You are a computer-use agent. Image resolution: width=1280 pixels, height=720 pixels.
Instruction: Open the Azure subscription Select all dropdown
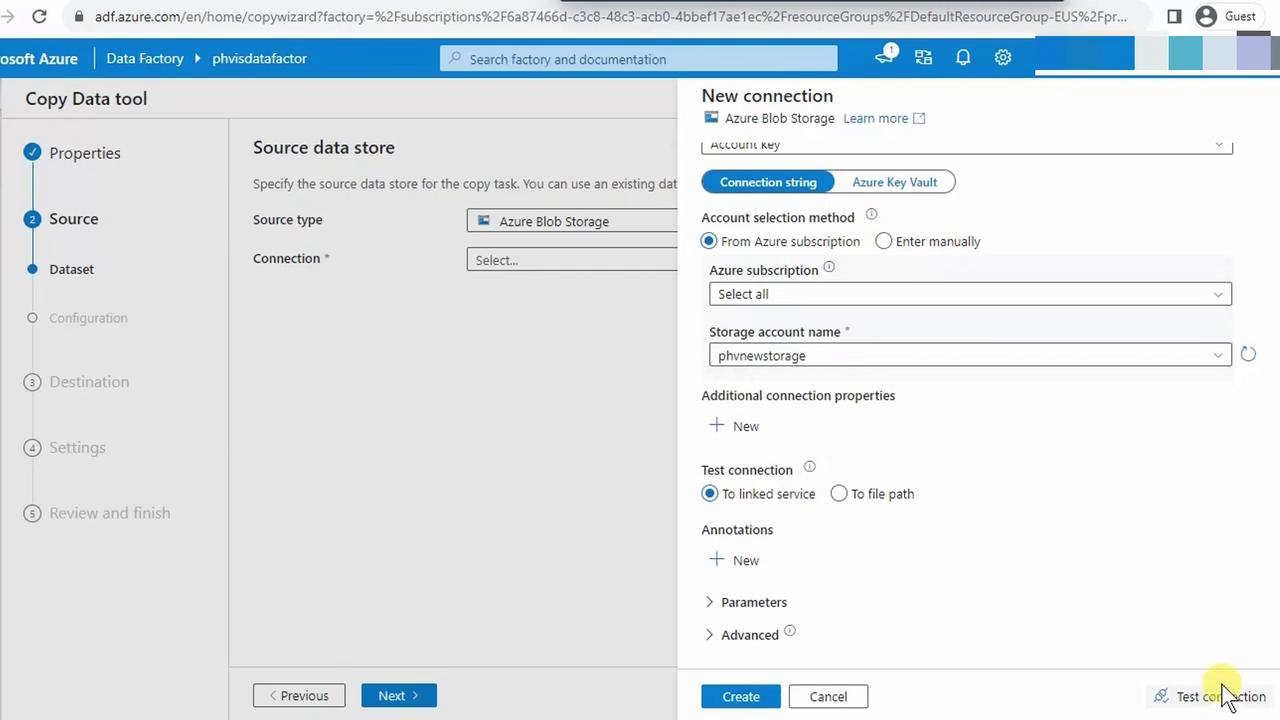pos(970,294)
